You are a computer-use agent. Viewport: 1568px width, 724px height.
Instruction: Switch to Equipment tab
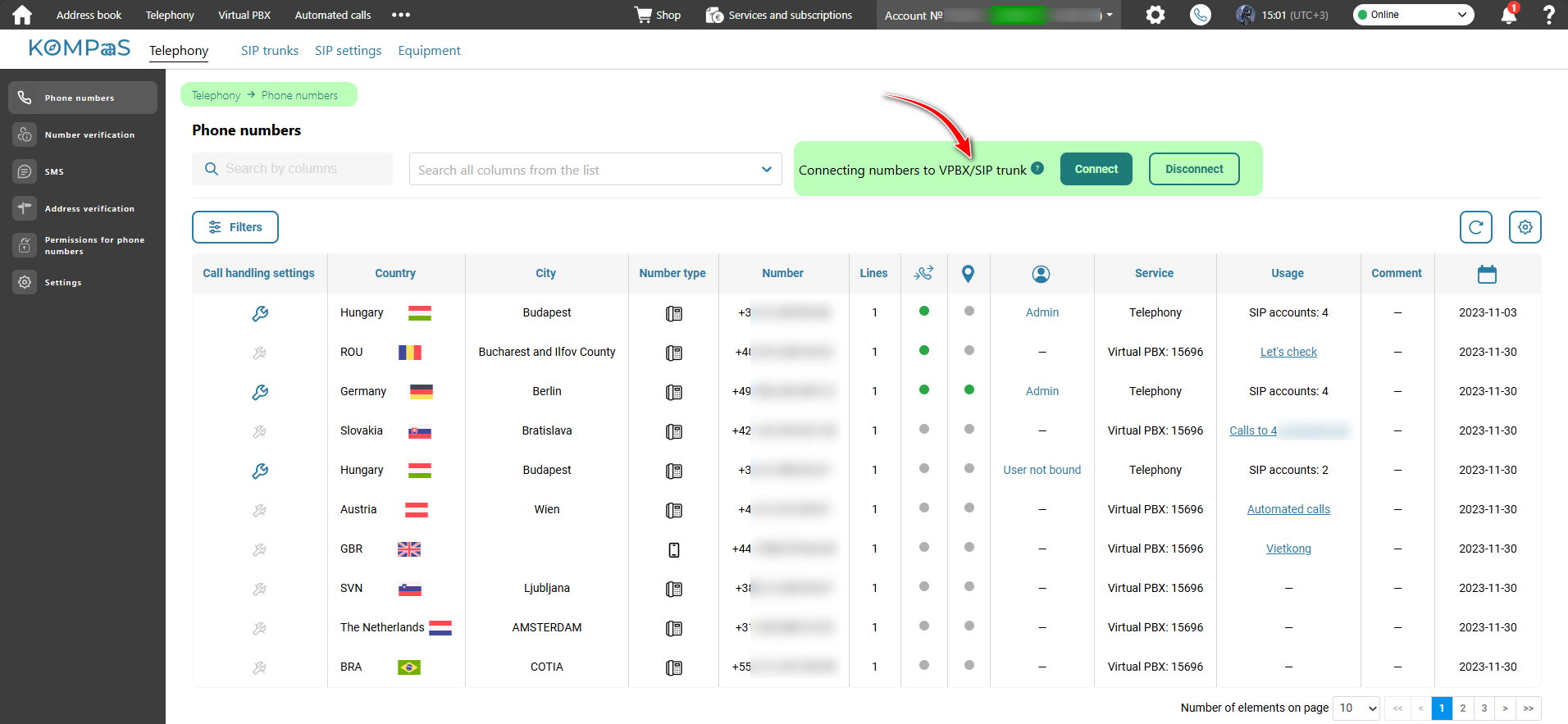(430, 50)
